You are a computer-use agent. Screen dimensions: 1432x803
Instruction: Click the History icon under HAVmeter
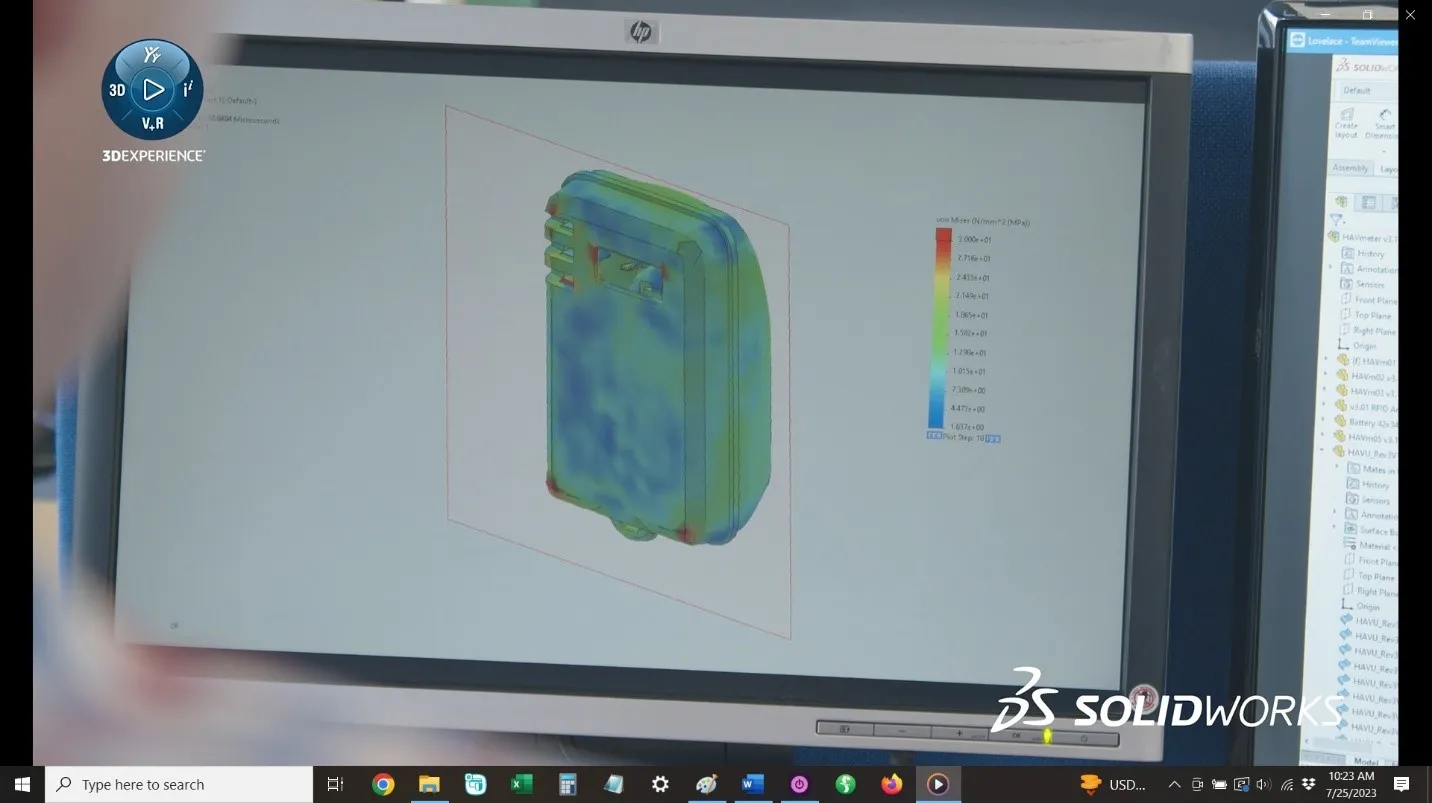[x=1350, y=254]
